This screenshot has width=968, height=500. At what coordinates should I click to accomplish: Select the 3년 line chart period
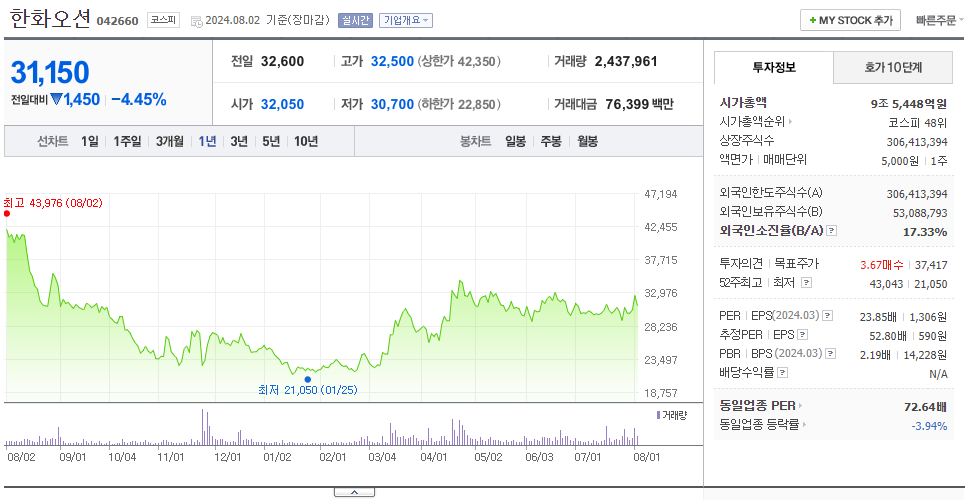(239, 141)
